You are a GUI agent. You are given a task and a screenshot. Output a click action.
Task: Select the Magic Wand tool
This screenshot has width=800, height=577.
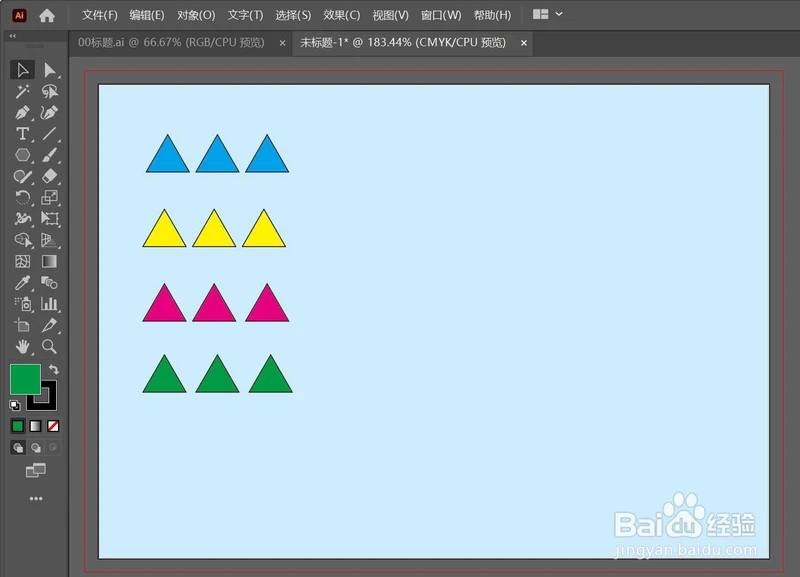point(22,91)
